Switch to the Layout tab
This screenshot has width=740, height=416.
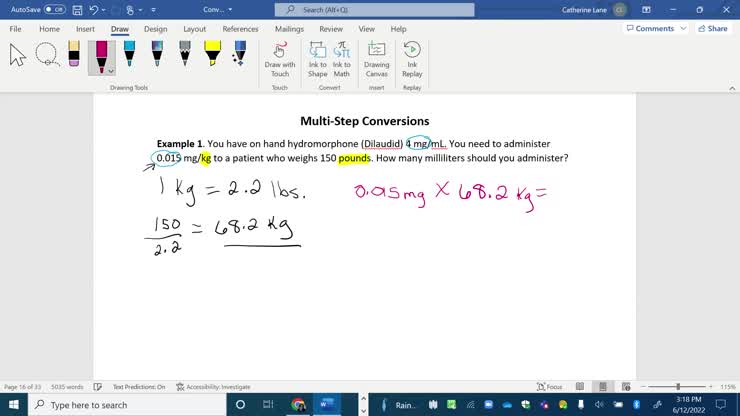(194, 29)
